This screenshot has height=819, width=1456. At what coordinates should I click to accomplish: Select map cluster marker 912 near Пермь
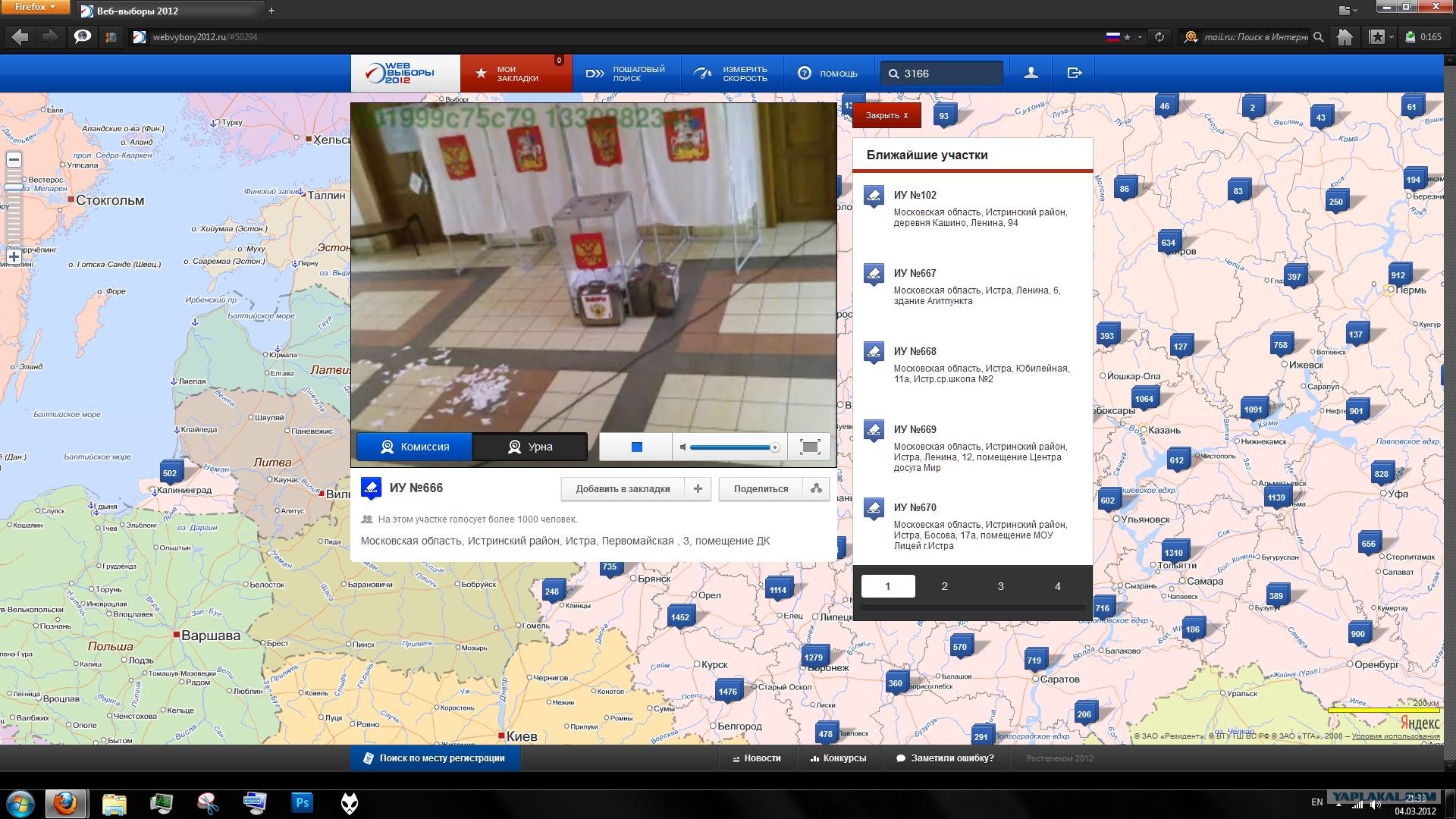tap(1398, 275)
